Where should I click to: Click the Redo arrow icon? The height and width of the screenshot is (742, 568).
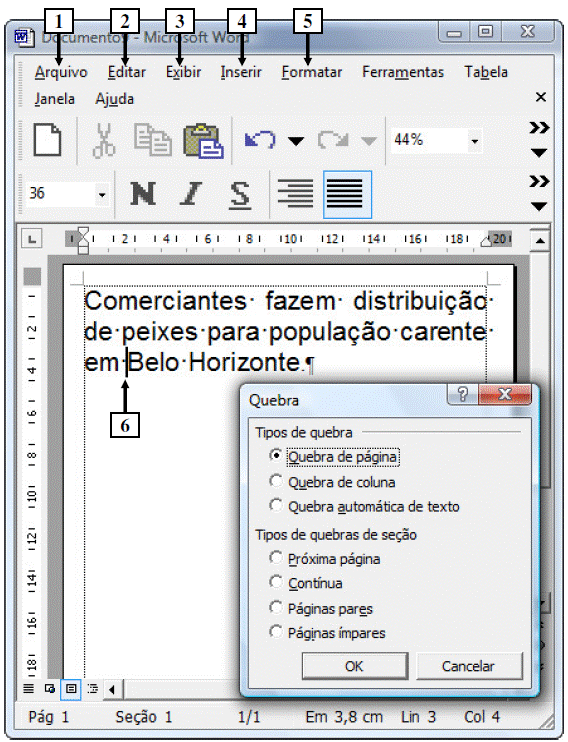coord(333,140)
